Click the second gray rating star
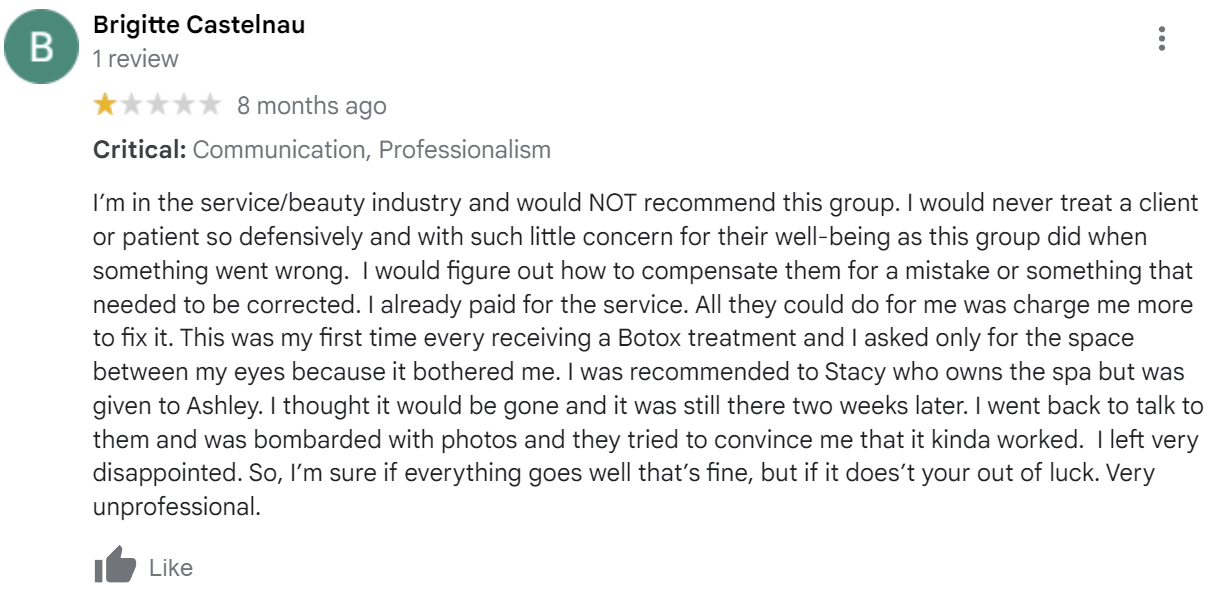Viewport: 1214px width, 603px height. 131,105
